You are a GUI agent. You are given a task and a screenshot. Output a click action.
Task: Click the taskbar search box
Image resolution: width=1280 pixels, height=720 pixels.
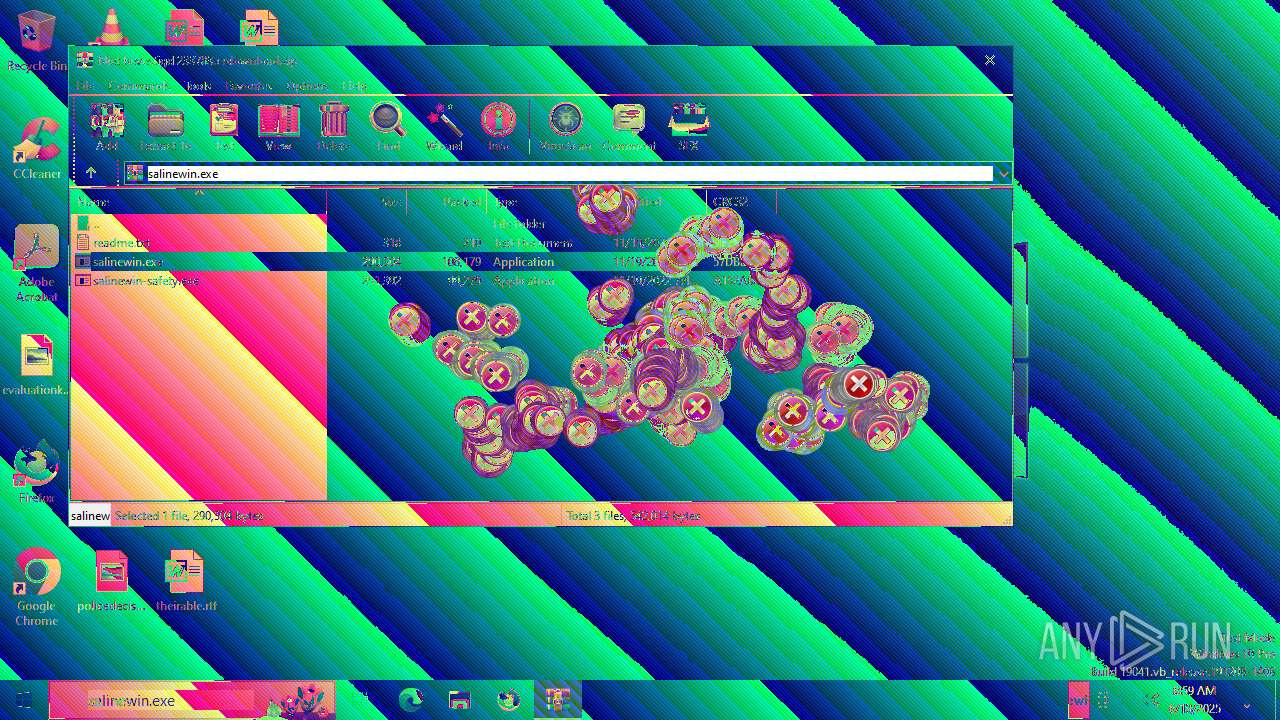pos(192,700)
